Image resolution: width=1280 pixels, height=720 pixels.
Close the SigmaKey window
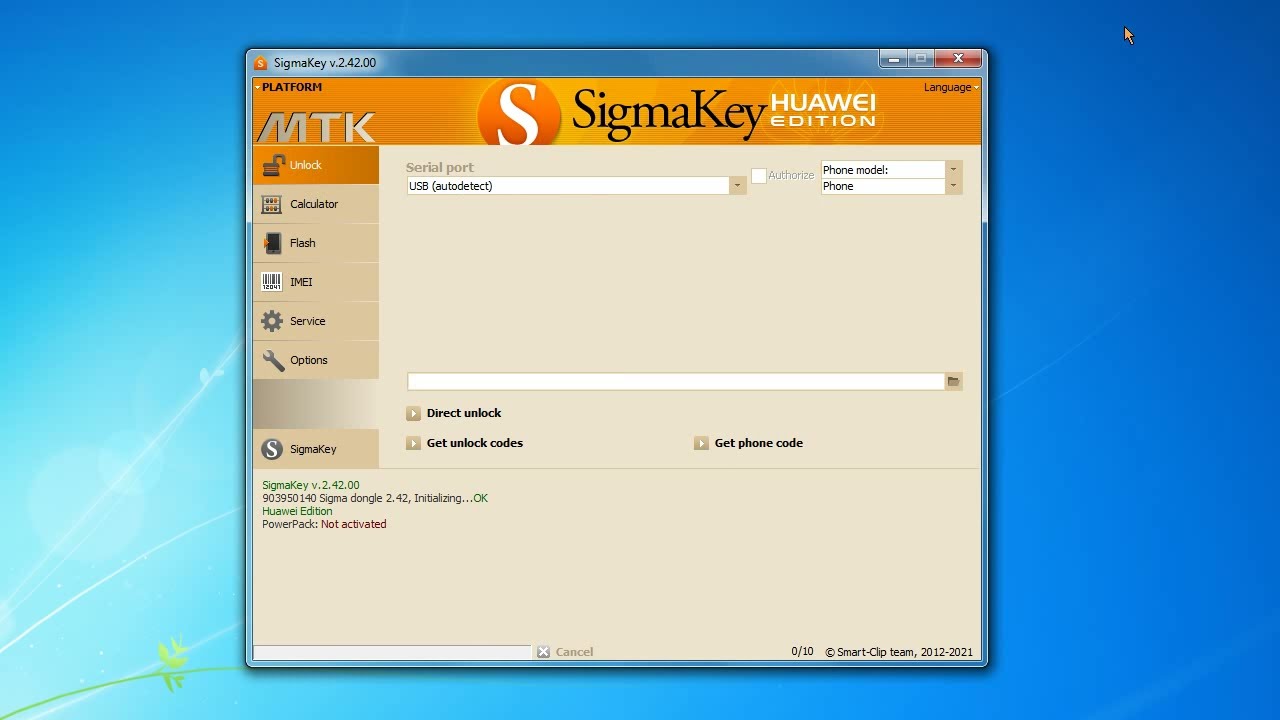coord(958,59)
